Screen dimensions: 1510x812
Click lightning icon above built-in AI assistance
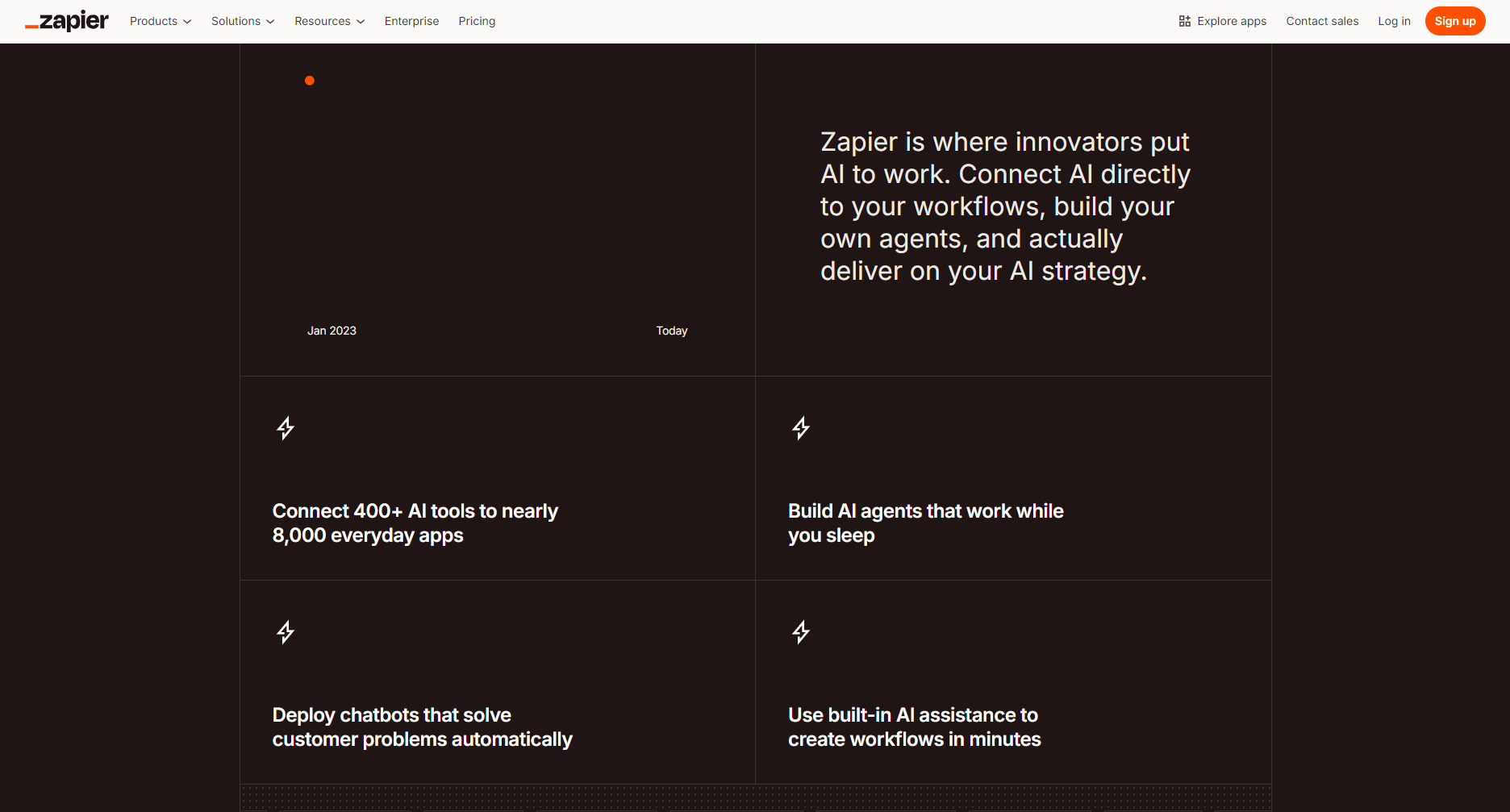[801, 631]
